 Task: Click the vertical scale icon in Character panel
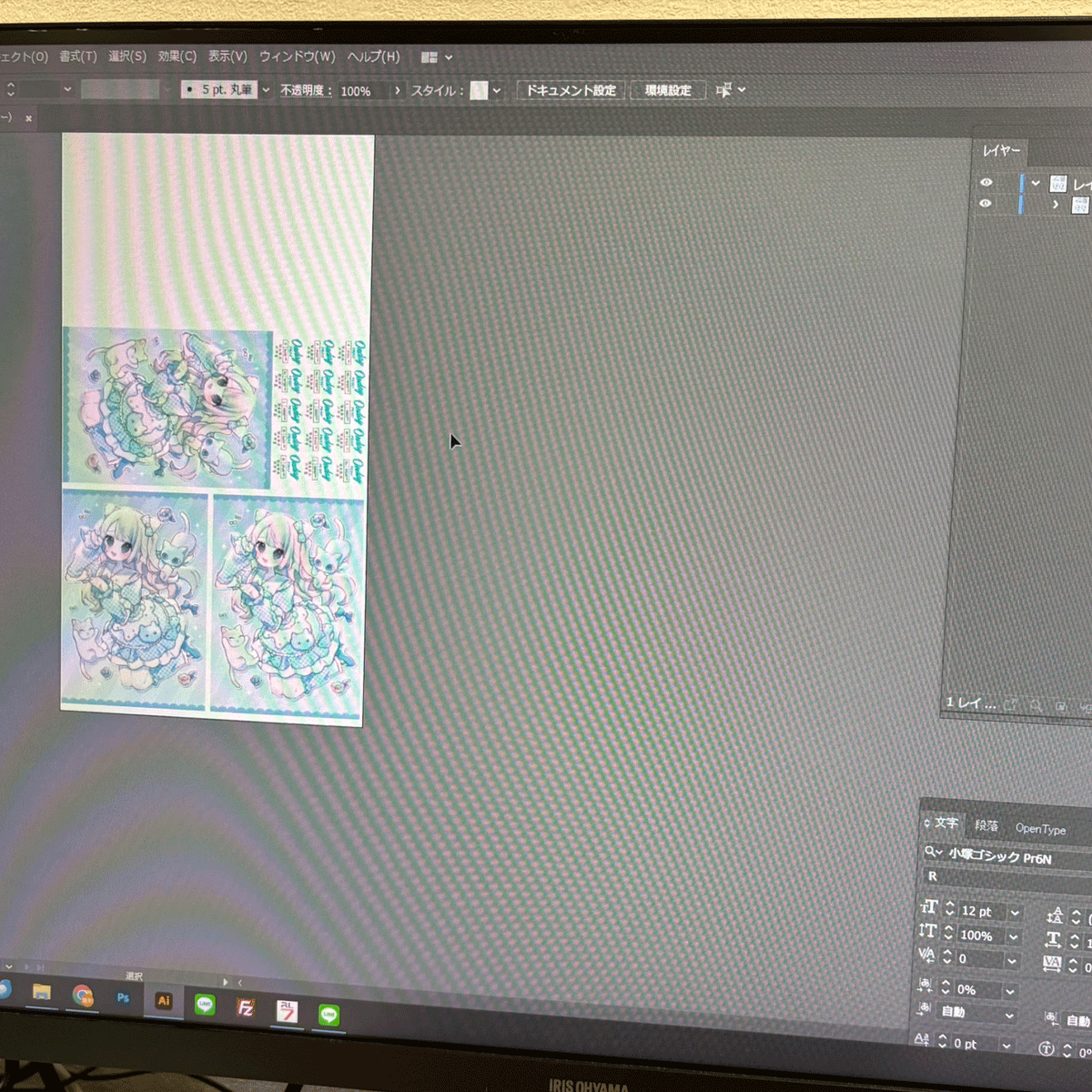coord(927,932)
